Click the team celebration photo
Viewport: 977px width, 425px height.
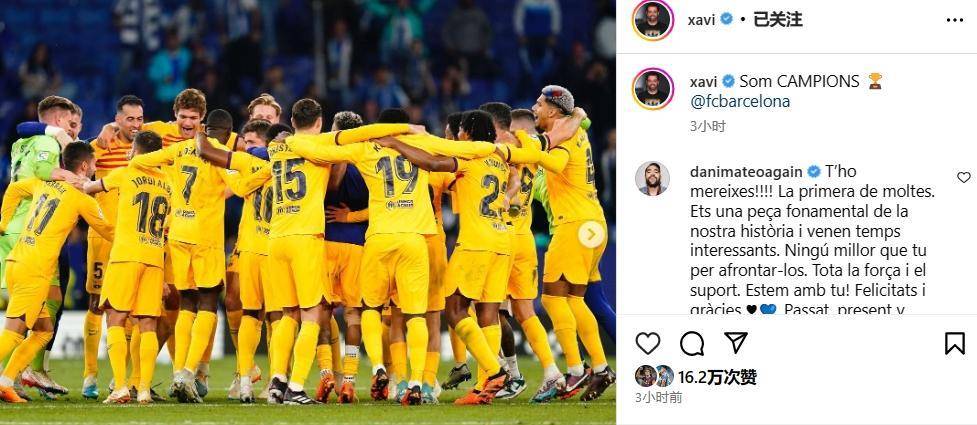(308, 212)
